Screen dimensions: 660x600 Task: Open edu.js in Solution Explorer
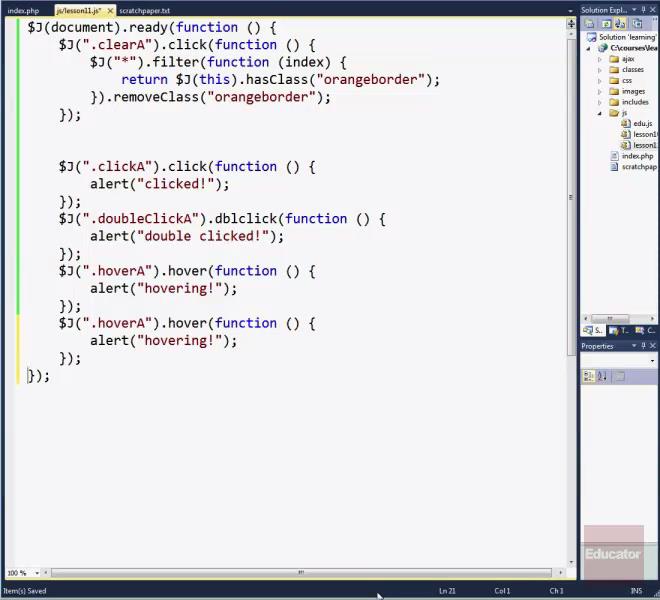click(643, 123)
